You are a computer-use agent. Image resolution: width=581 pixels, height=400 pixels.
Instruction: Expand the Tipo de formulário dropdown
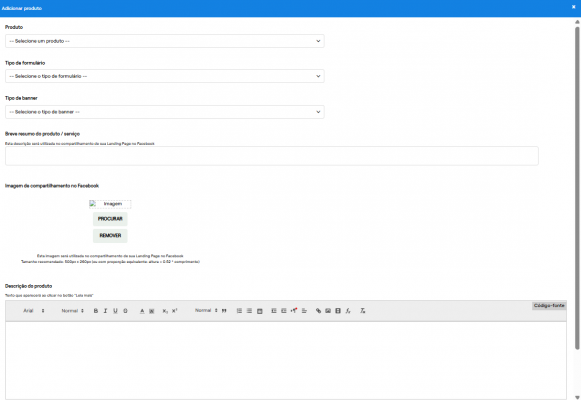point(165,76)
